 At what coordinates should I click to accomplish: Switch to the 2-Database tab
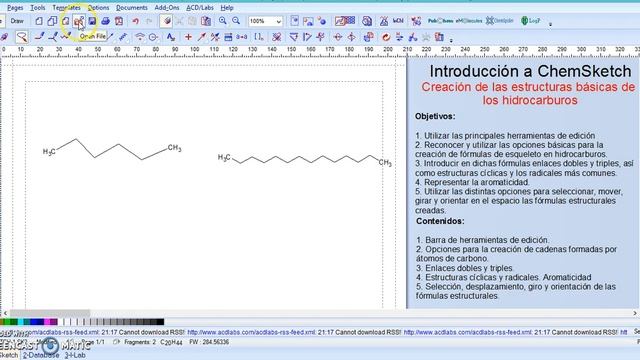coord(41,356)
